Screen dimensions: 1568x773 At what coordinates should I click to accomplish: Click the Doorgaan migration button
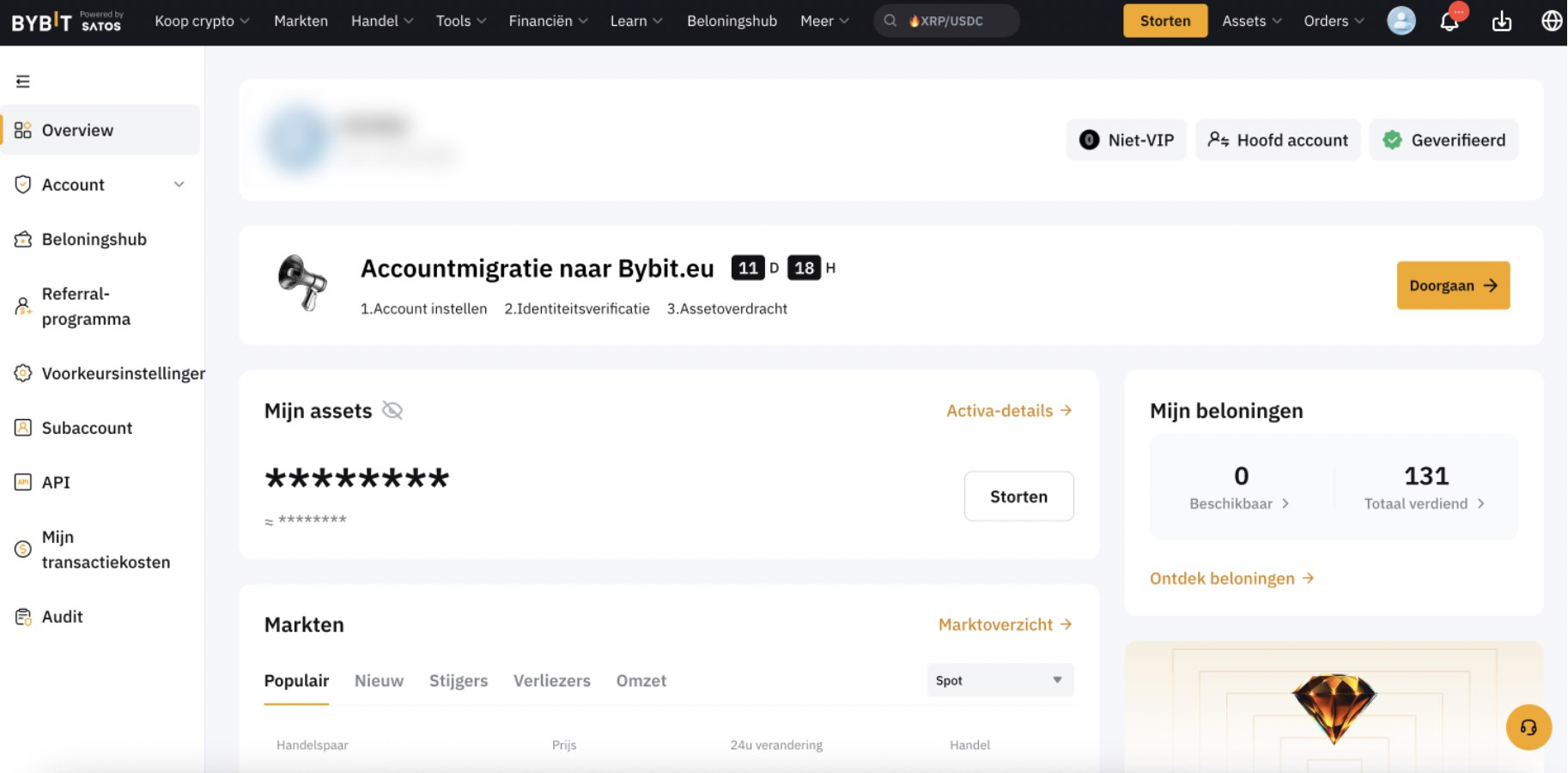(x=1453, y=285)
